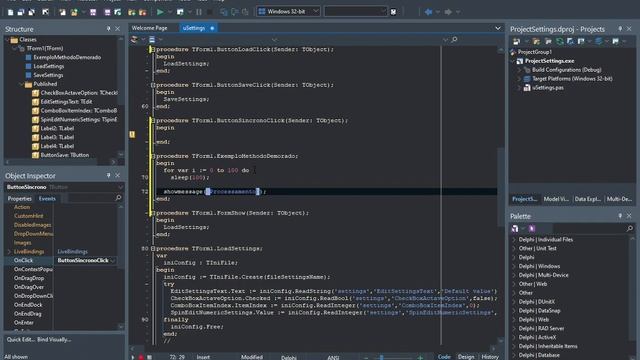The image size is (640, 360).
Task: Click the play macro button in status bar
Action: (133, 357)
